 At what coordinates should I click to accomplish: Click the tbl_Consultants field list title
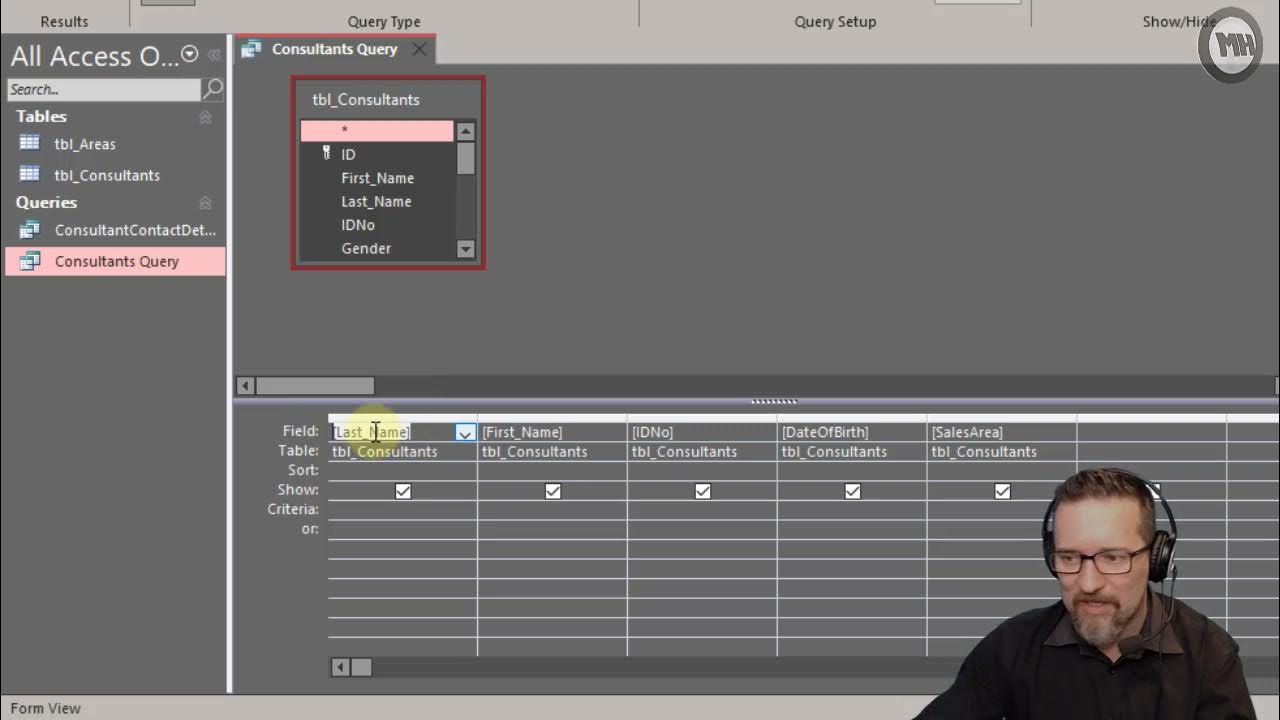(x=366, y=100)
